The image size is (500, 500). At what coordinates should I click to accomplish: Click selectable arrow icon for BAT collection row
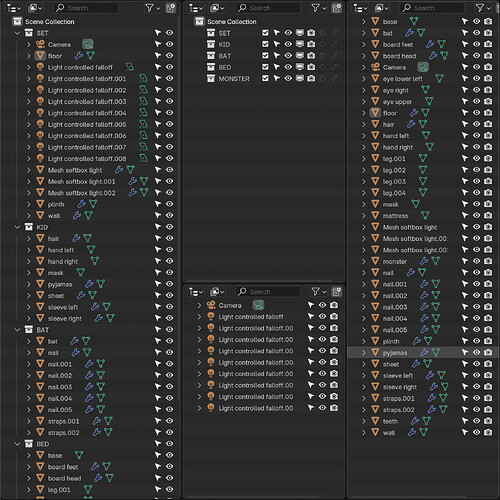tap(158, 329)
